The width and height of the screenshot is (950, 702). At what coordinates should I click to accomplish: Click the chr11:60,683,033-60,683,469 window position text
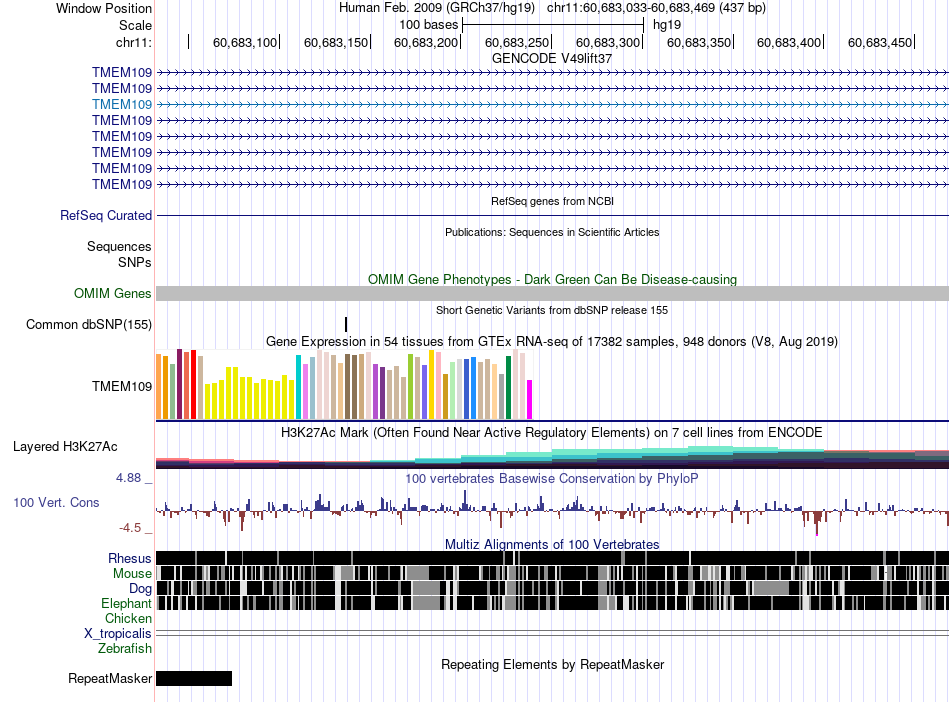(x=656, y=8)
